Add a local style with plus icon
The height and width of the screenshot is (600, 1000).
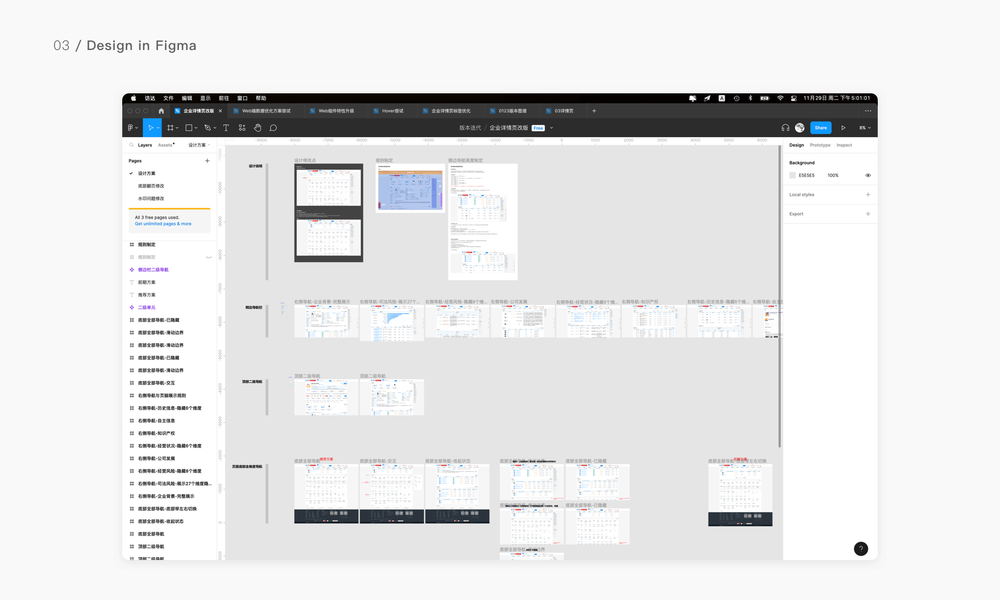pos(868,194)
